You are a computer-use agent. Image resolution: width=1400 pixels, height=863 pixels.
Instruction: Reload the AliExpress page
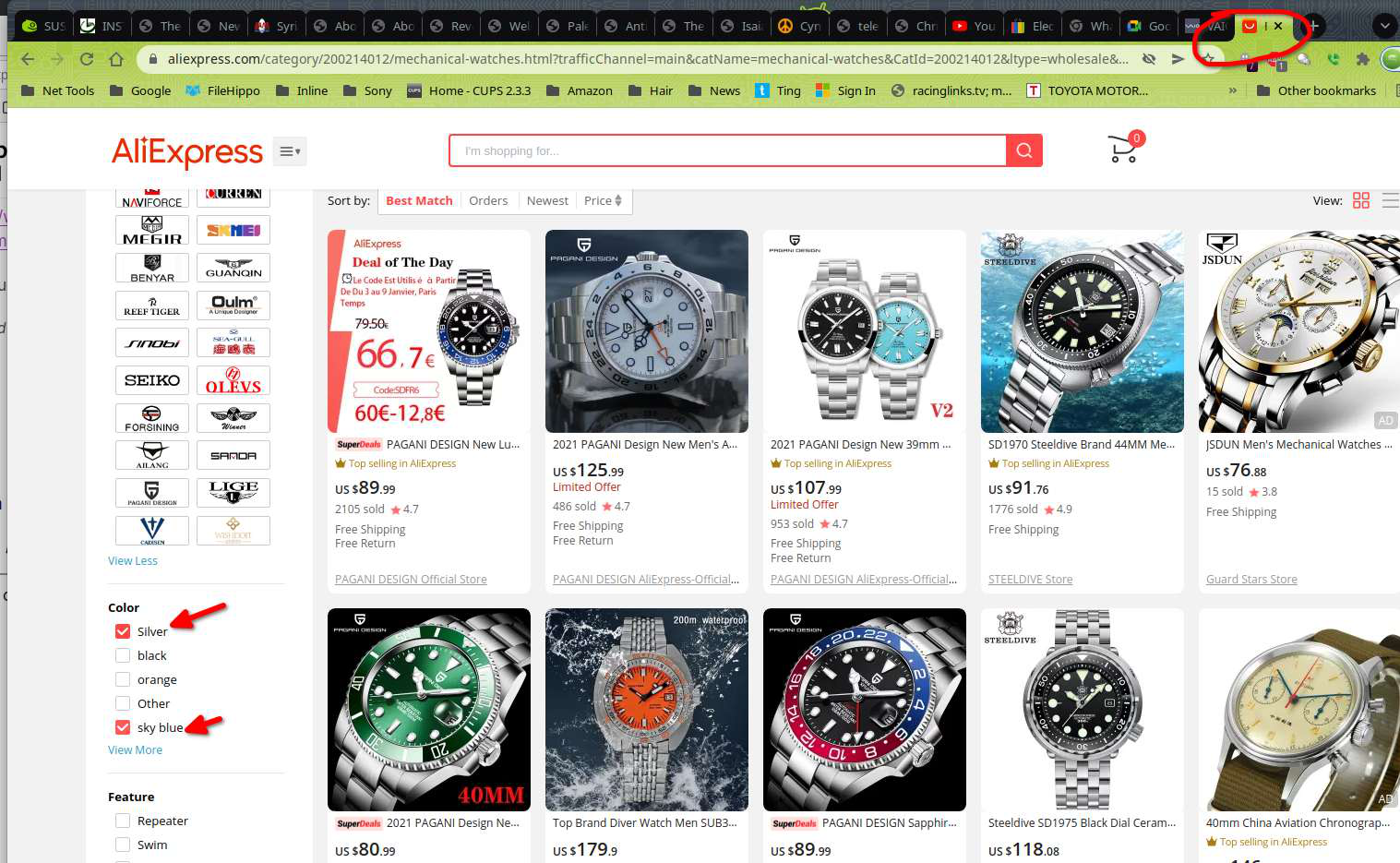87,59
